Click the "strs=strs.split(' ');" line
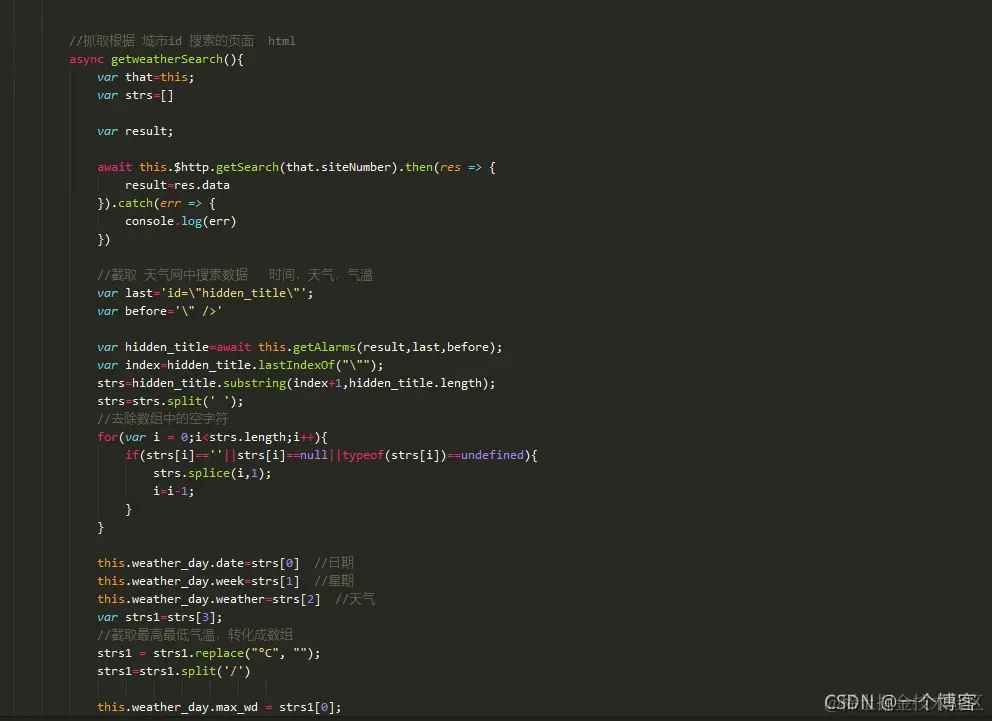 (x=170, y=401)
